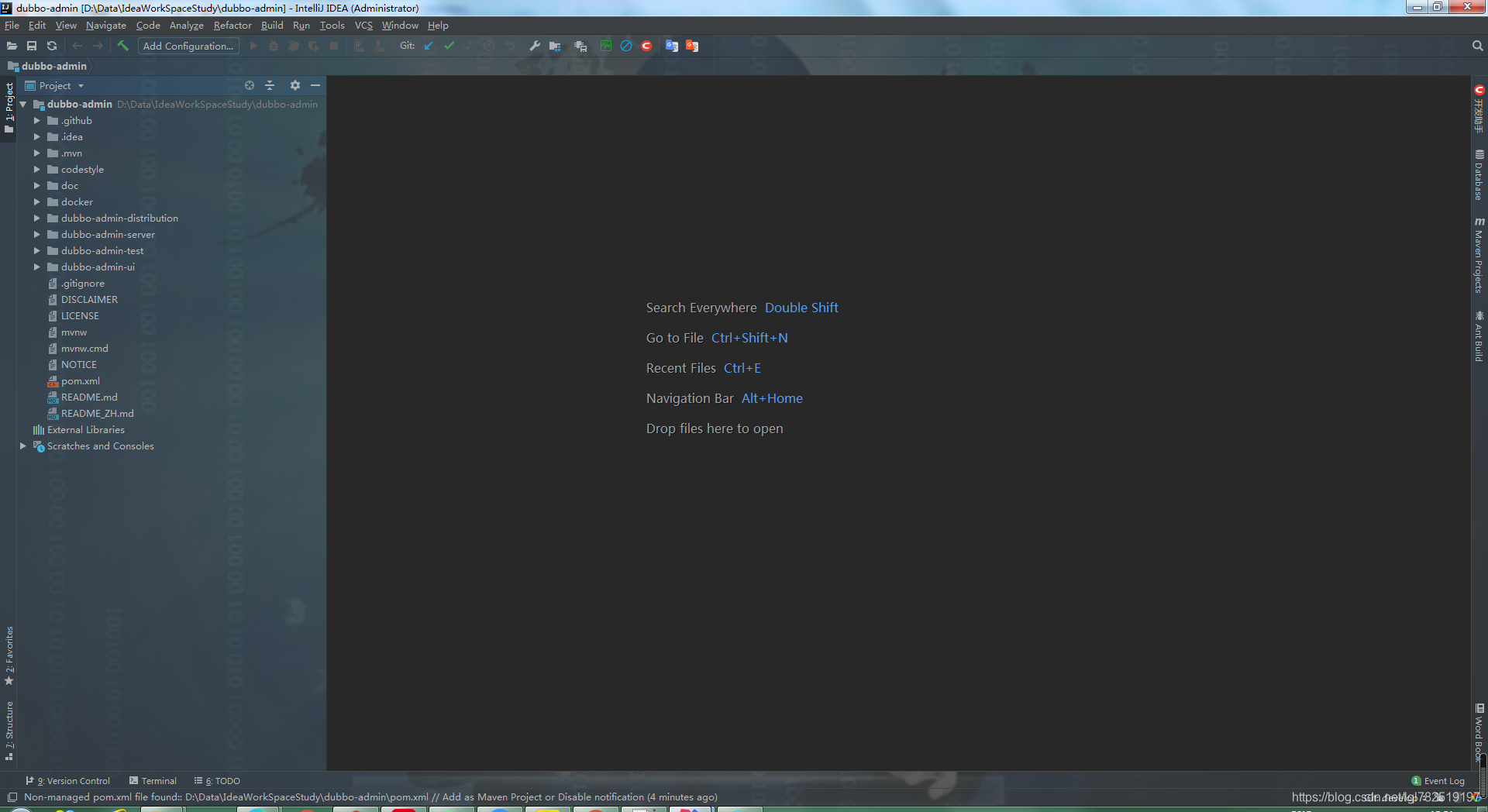The height and width of the screenshot is (812, 1488).
Task: Click the Open folder toolbar icon
Action: point(12,46)
